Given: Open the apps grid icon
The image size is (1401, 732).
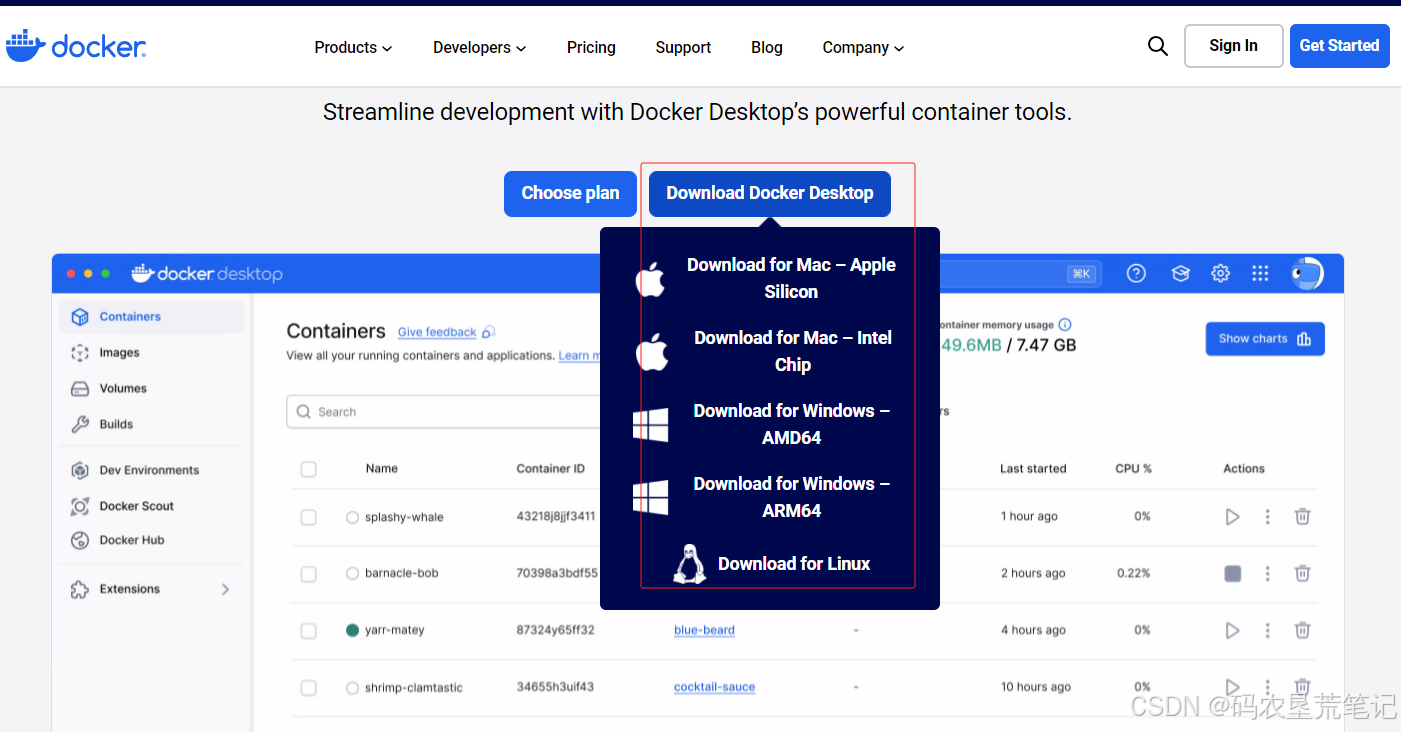Looking at the screenshot, I should [1260, 273].
